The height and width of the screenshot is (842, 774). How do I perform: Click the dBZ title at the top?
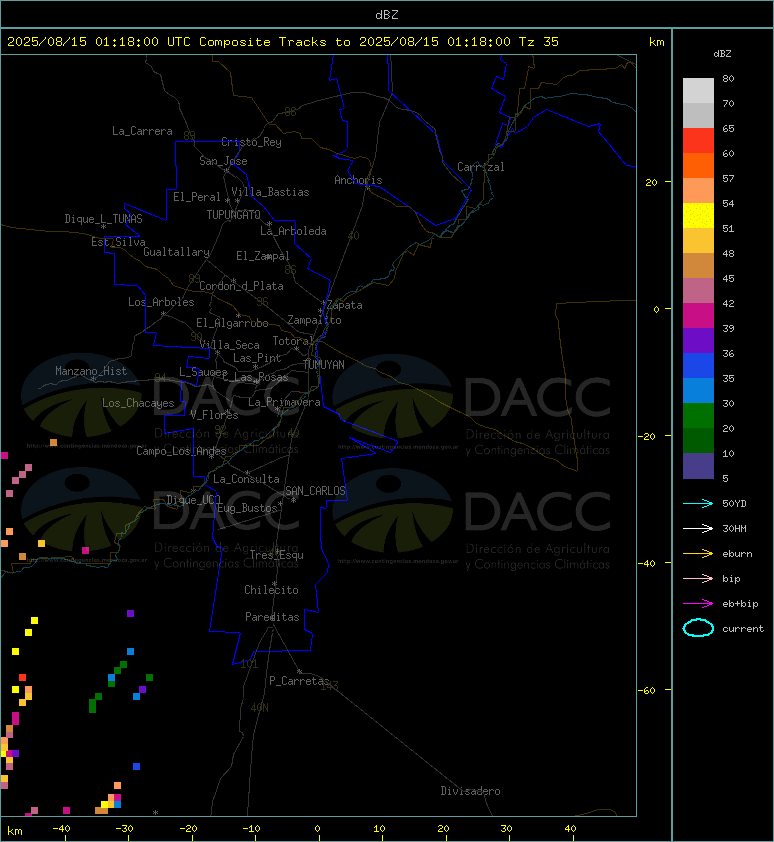(387, 15)
